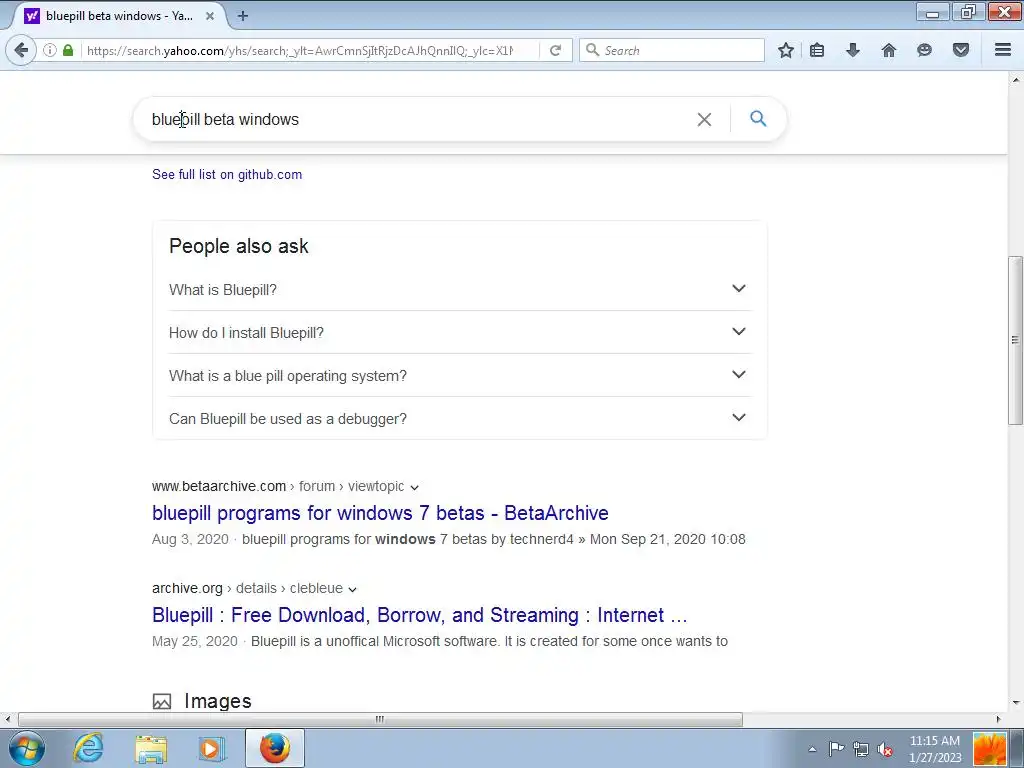The height and width of the screenshot is (768, 1024).
Task: Open Firefox hamburger menu
Action: point(1002,50)
